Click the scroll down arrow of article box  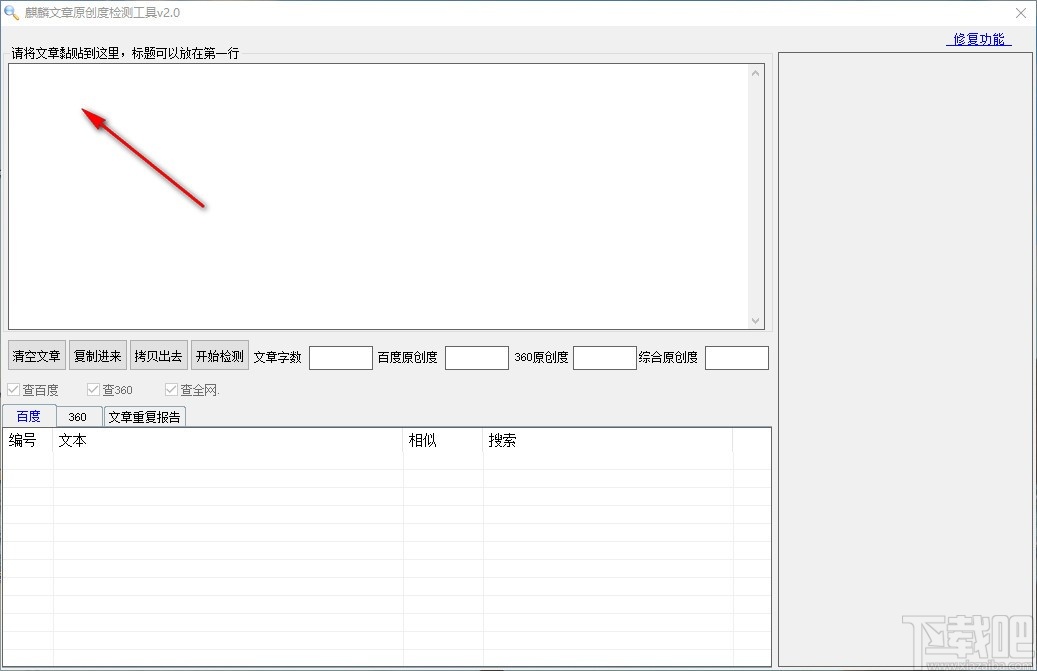click(755, 321)
